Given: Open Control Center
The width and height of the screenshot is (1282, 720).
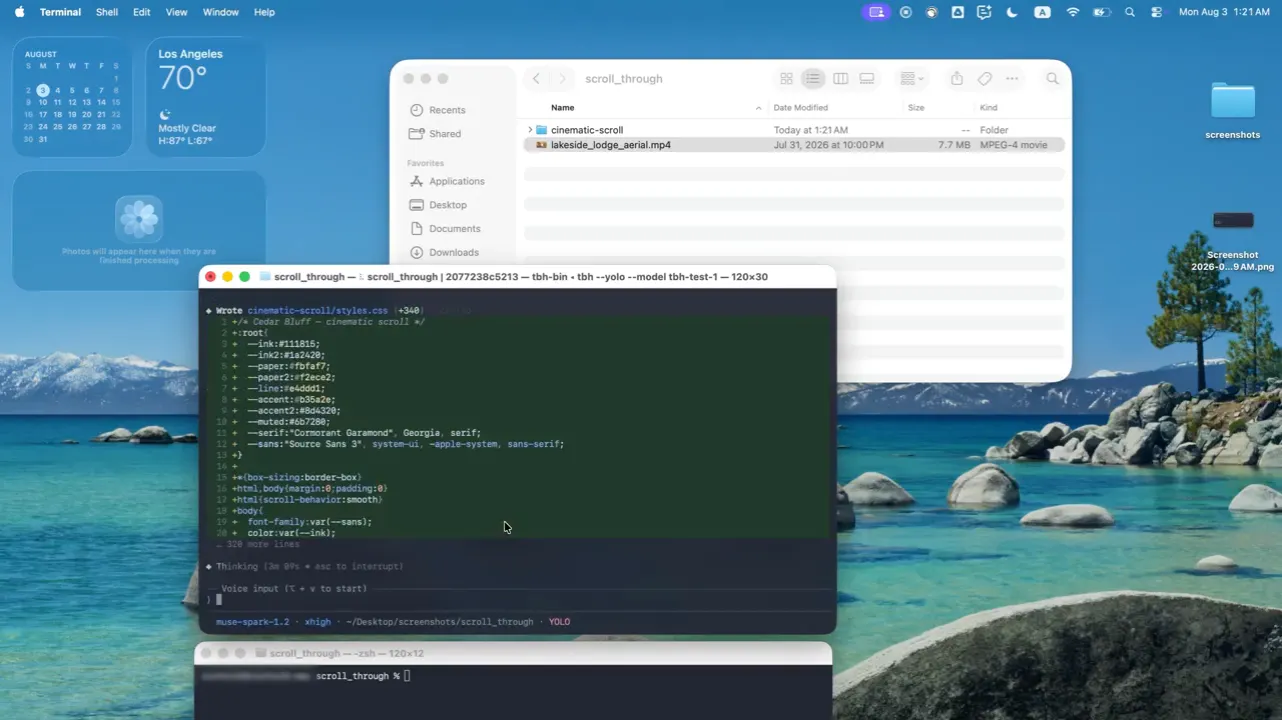Looking at the screenshot, I should [1157, 12].
